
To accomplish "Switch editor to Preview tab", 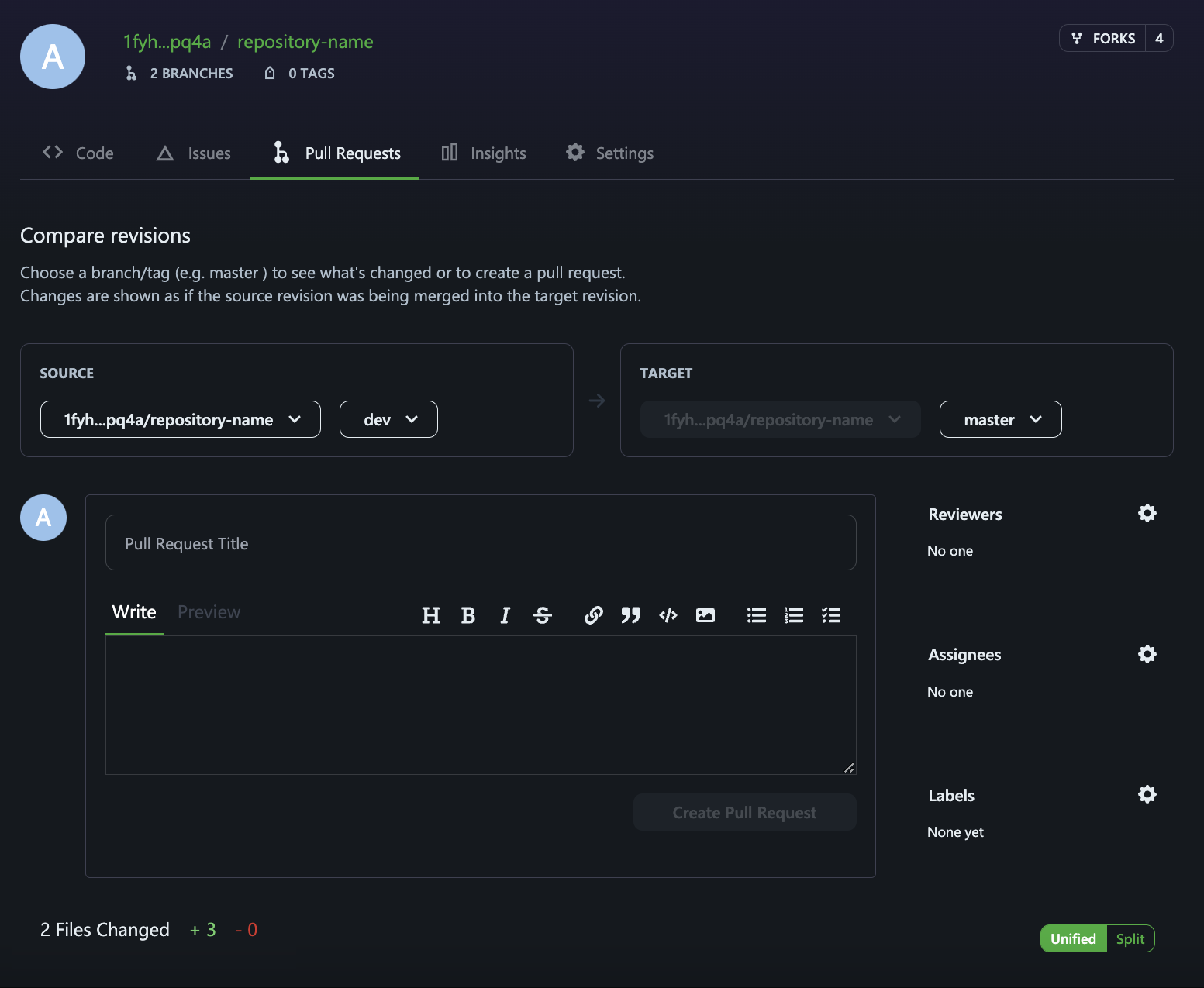I will pyautogui.click(x=209, y=612).
